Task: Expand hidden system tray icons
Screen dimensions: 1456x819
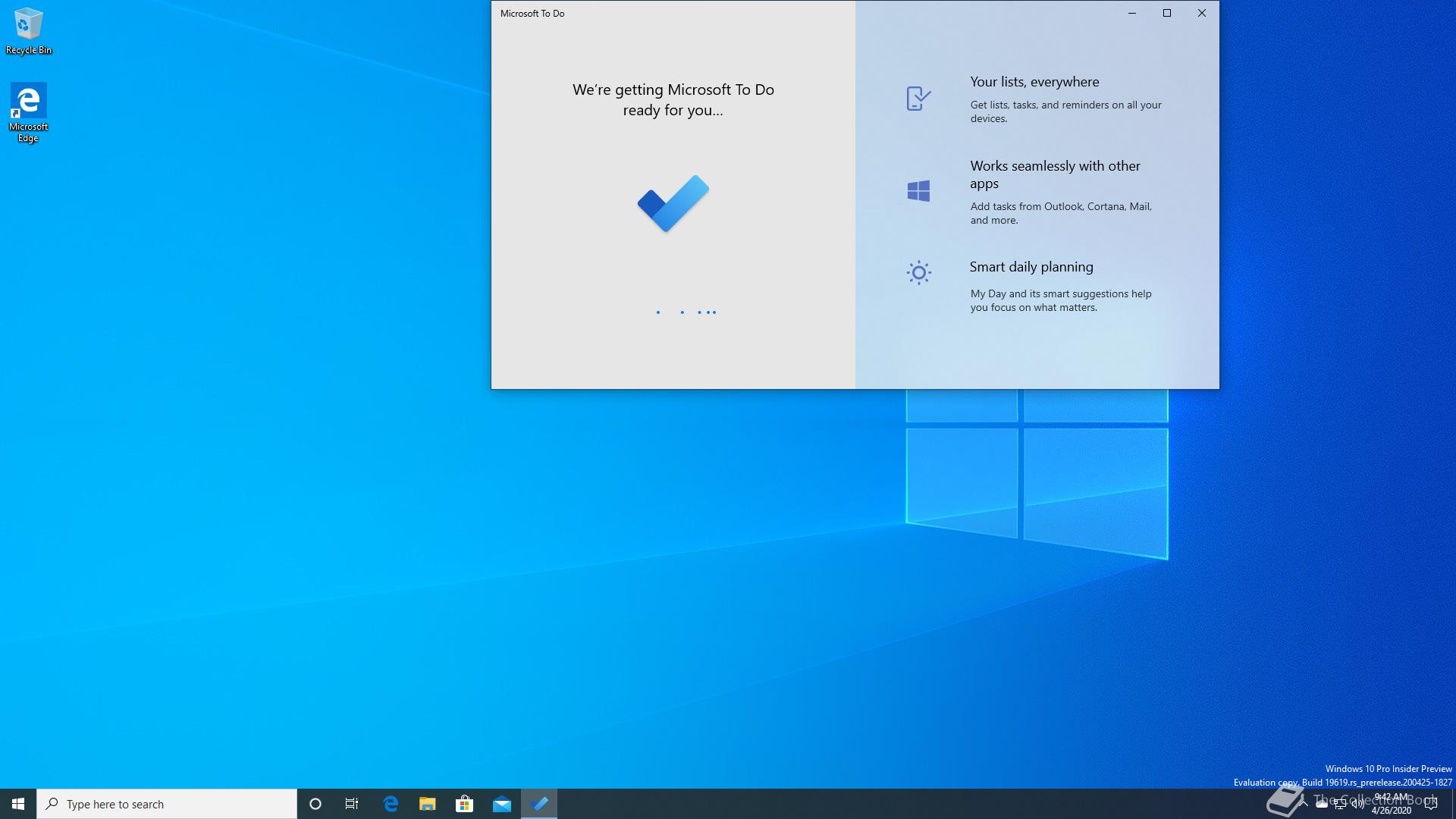Action: coord(1304,804)
